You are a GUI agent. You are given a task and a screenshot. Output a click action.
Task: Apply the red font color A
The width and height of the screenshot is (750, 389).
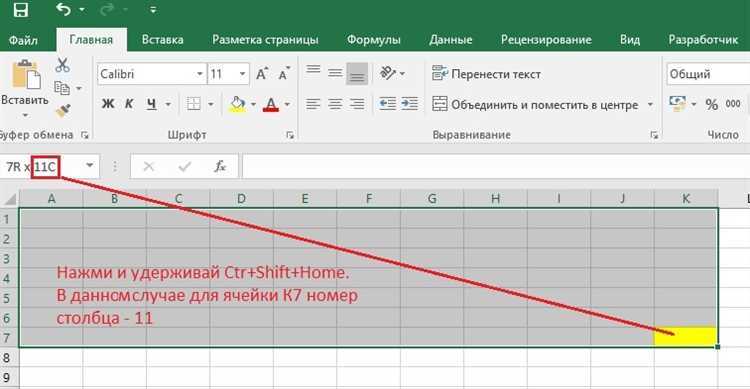271,104
